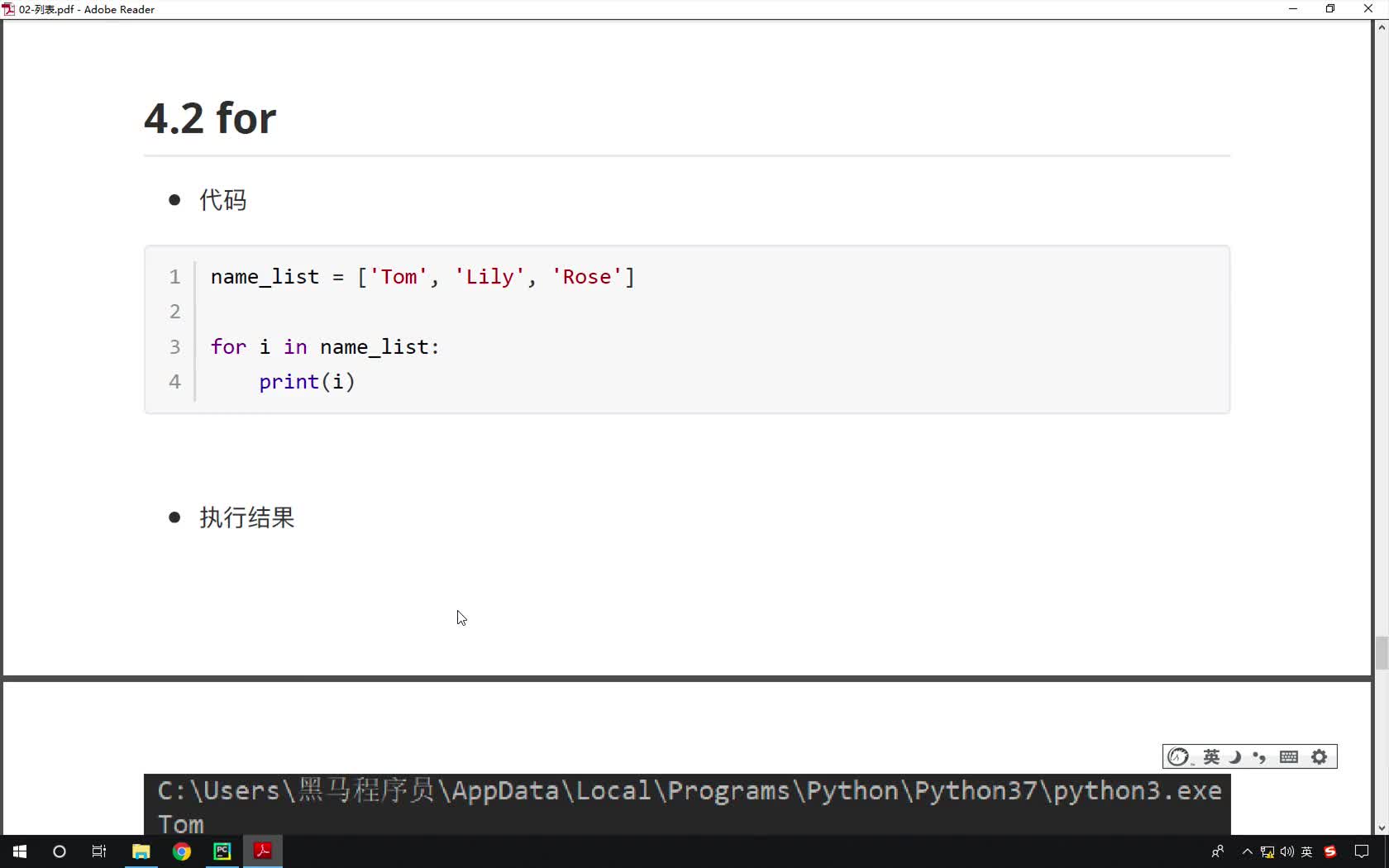Open File Explorer from the taskbar
This screenshot has height=868, width=1389.
click(141, 851)
